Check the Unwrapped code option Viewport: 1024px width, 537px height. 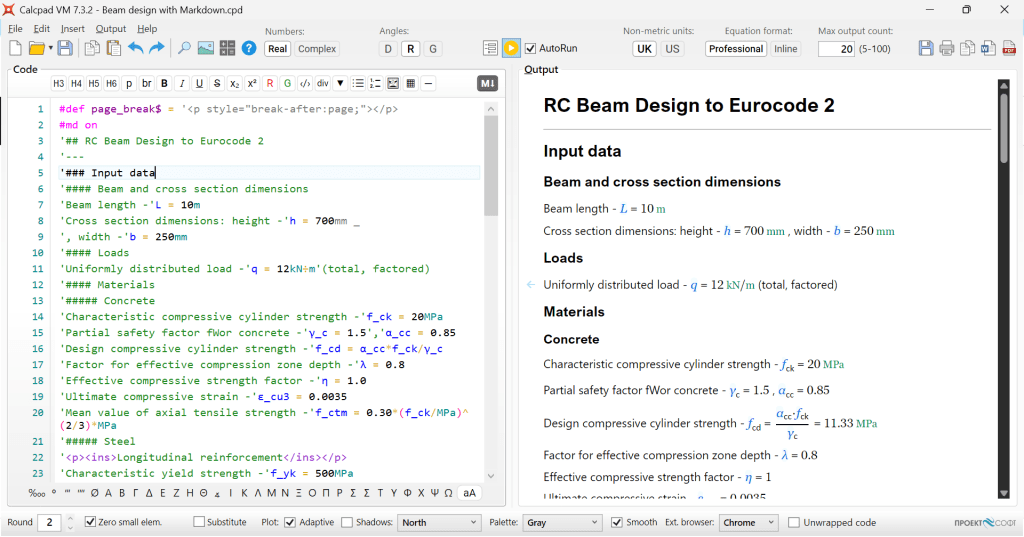794,522
